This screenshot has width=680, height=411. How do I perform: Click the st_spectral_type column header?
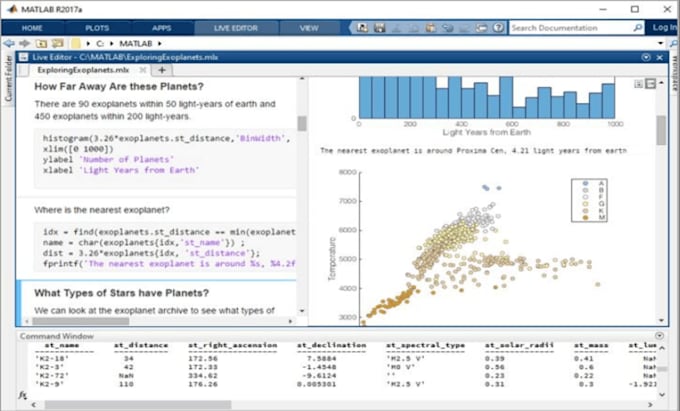tap(425, 346)
